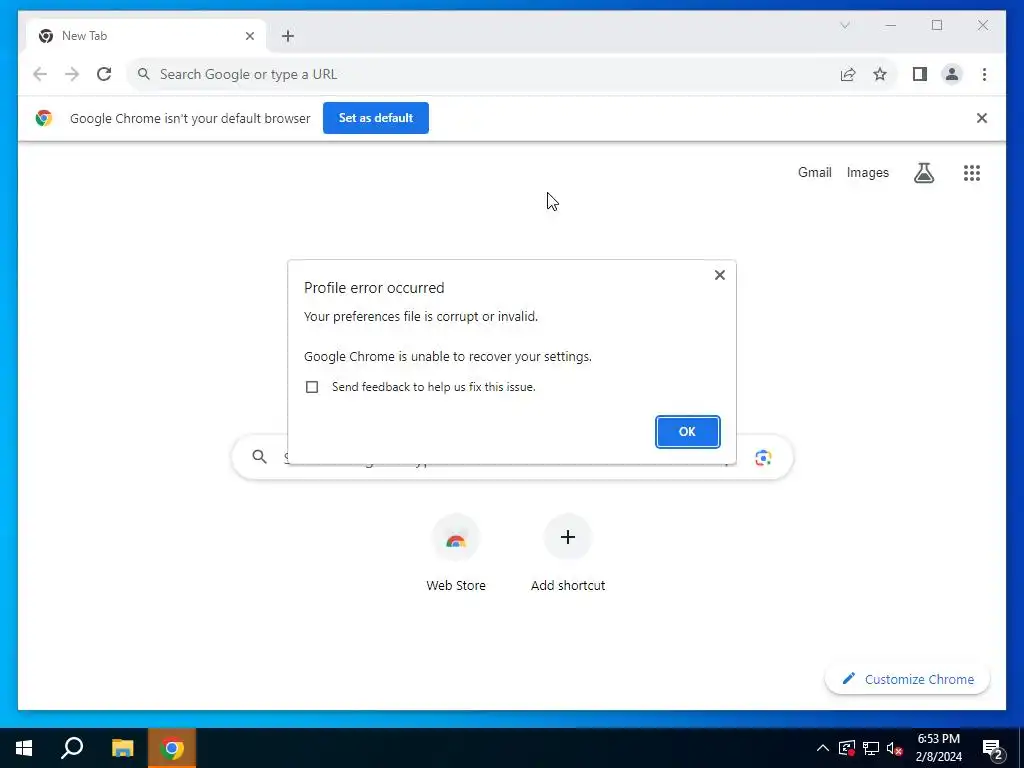Click the Chrome logo in the infobar
The width and height of the screenshot is (1024, 768).
tap(44, 118)
